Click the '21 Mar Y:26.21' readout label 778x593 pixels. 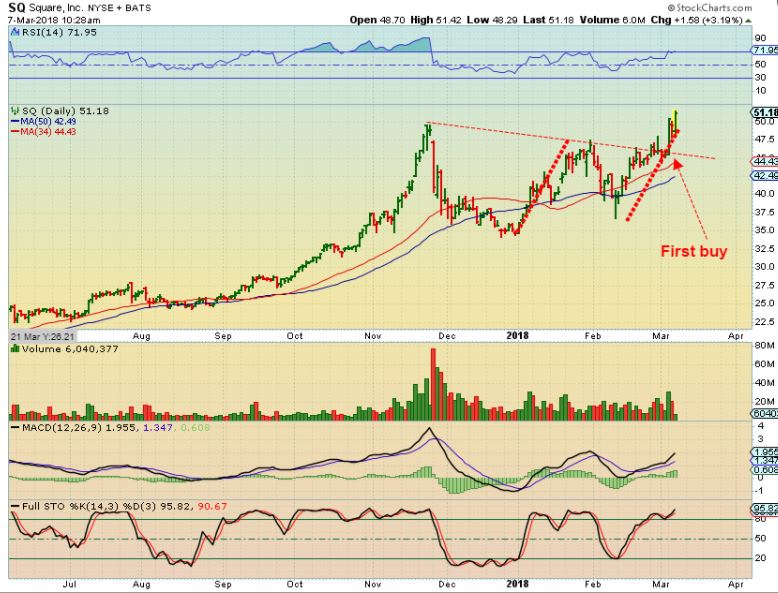coord(43,336)
